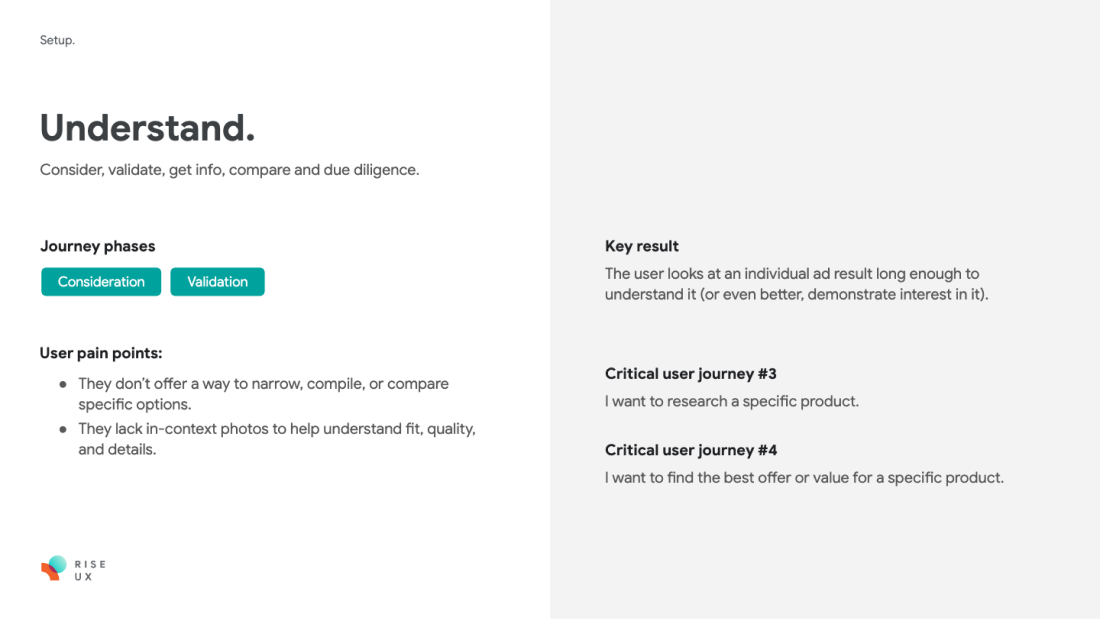Click the Validation phase button
Screen dimensions: 1100x619
tap(217, 281)
